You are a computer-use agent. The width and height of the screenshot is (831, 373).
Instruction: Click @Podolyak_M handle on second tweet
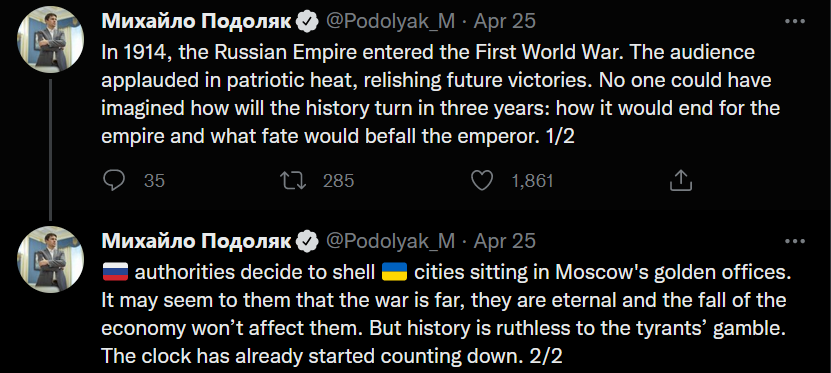[x=390, y=242]
